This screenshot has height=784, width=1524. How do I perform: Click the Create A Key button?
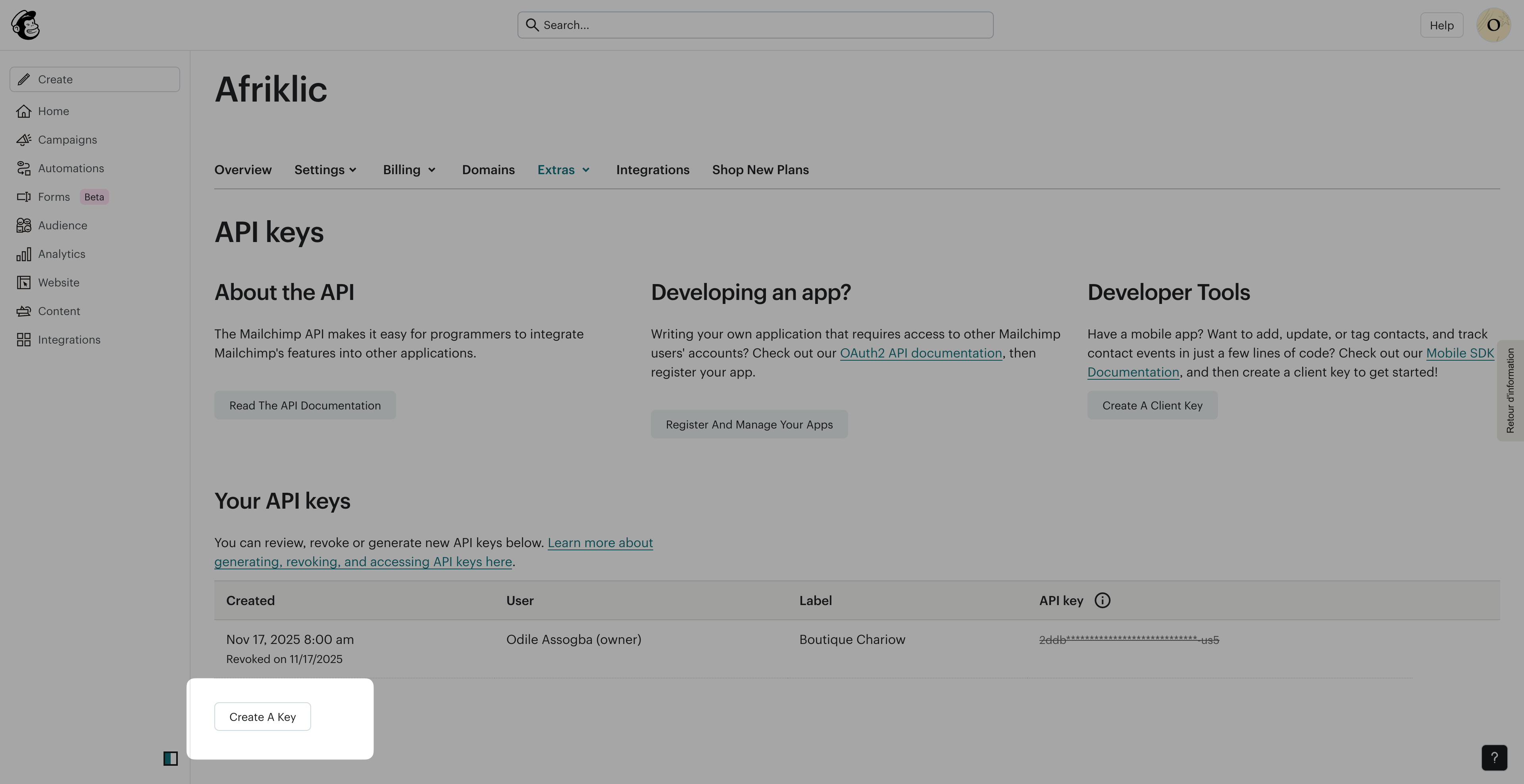pyautogui.click(x=262, y=717)
